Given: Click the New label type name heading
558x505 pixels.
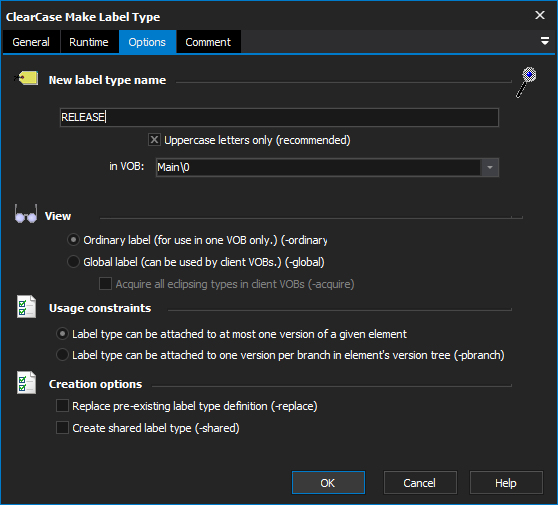Looking at the screenshot, I should (x=107, y=80).
